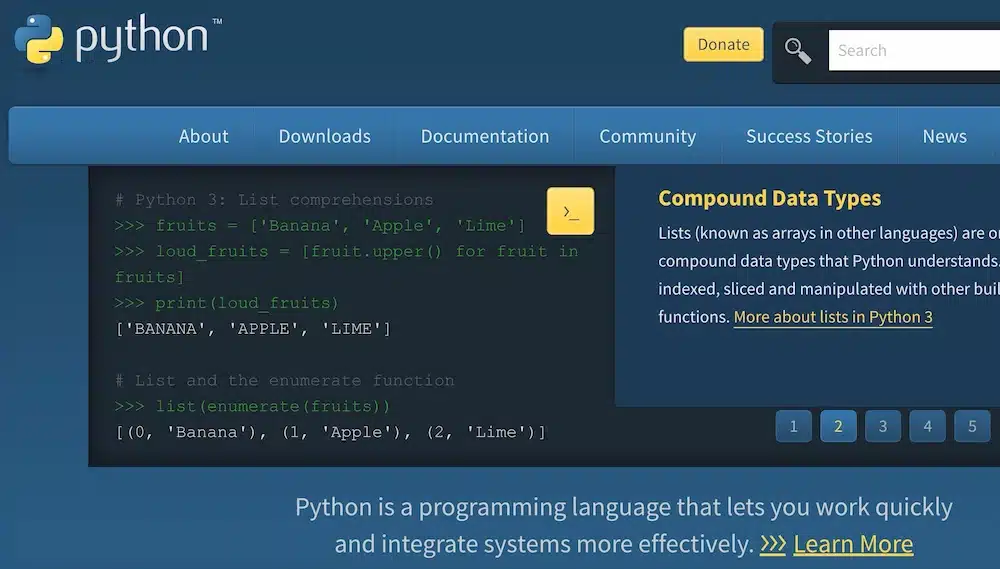Open the Downloads menu
Screen dimensions: 1000x569
click(325, 136)
